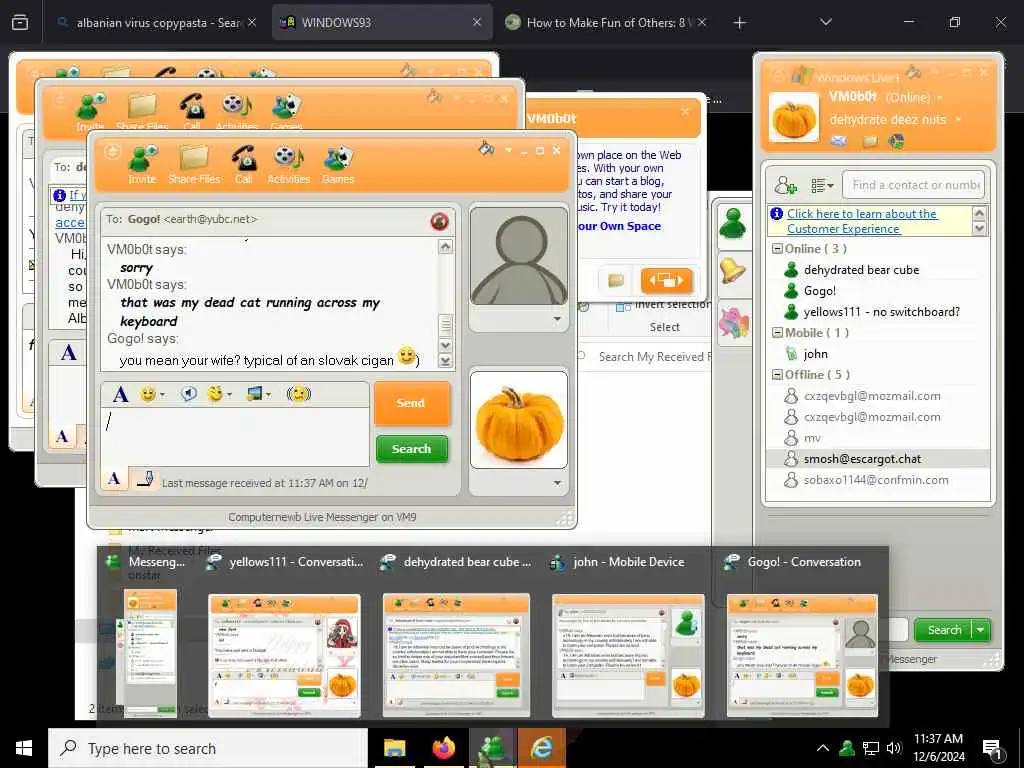Open Firefox from the Windows taskbar

point(443,748)
